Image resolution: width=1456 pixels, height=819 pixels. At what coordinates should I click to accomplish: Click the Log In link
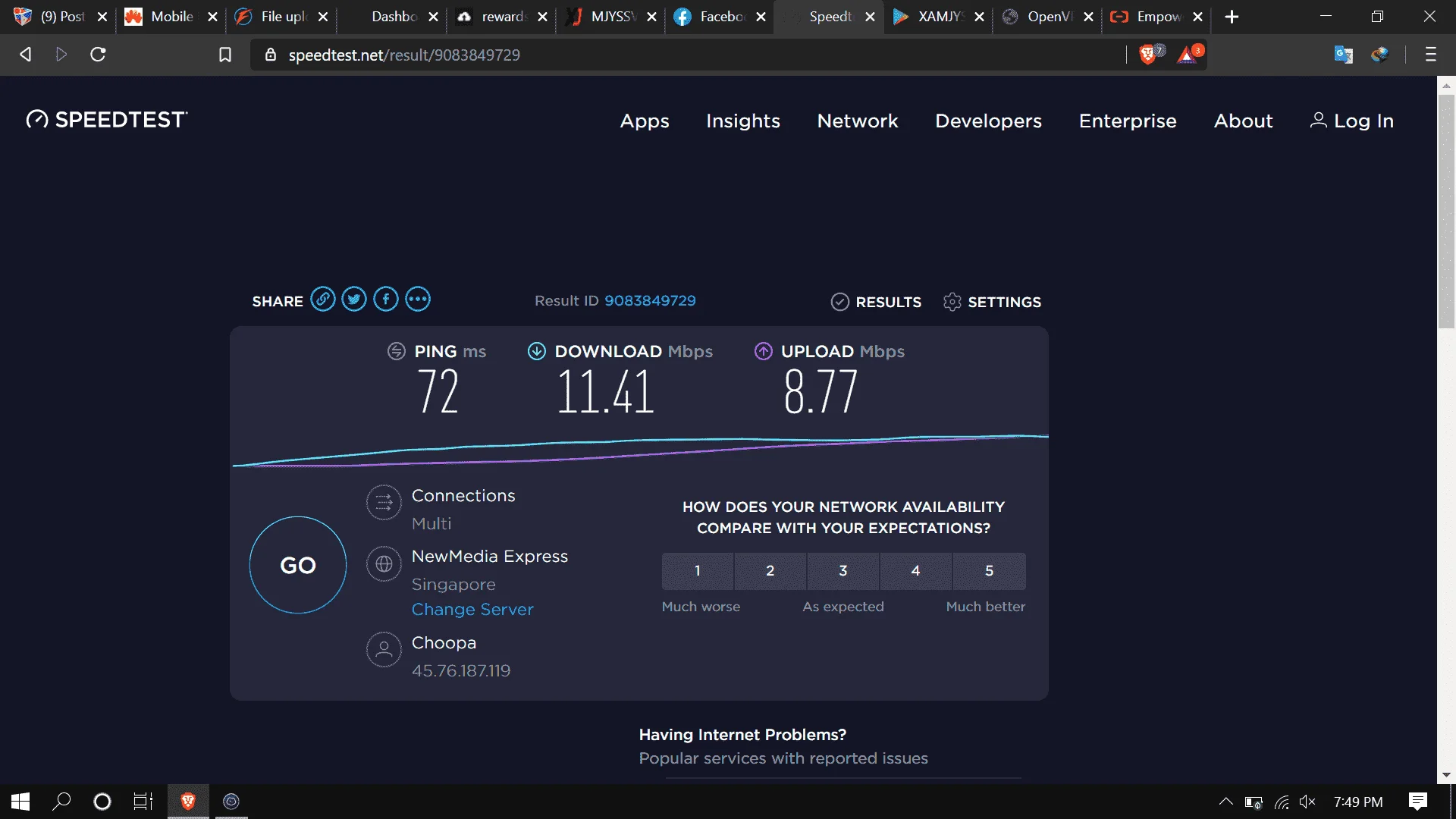[1352, 121]
